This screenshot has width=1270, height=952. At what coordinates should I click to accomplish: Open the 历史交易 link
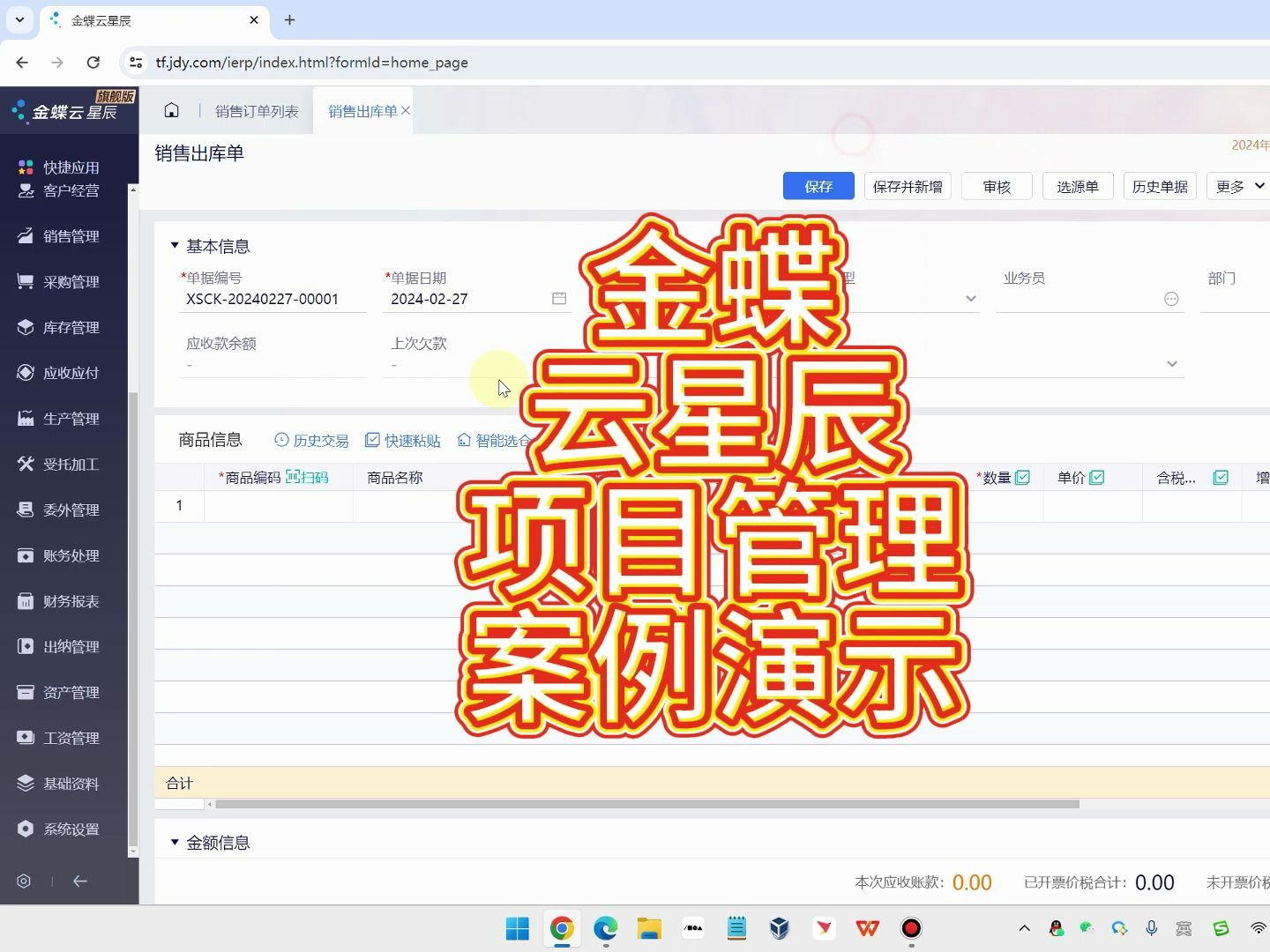pyautogui.click(x=311, y=440)
